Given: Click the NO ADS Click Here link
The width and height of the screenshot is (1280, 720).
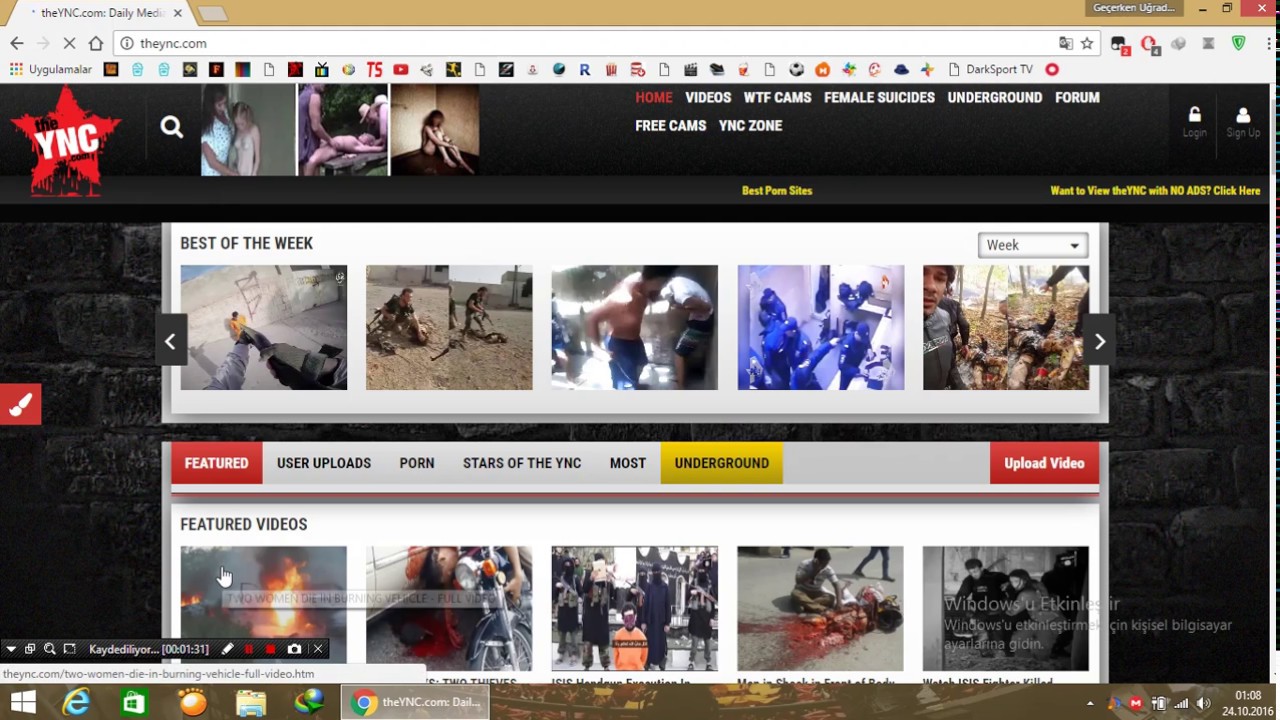Looking at the screenshot, I should (1155, 190).
